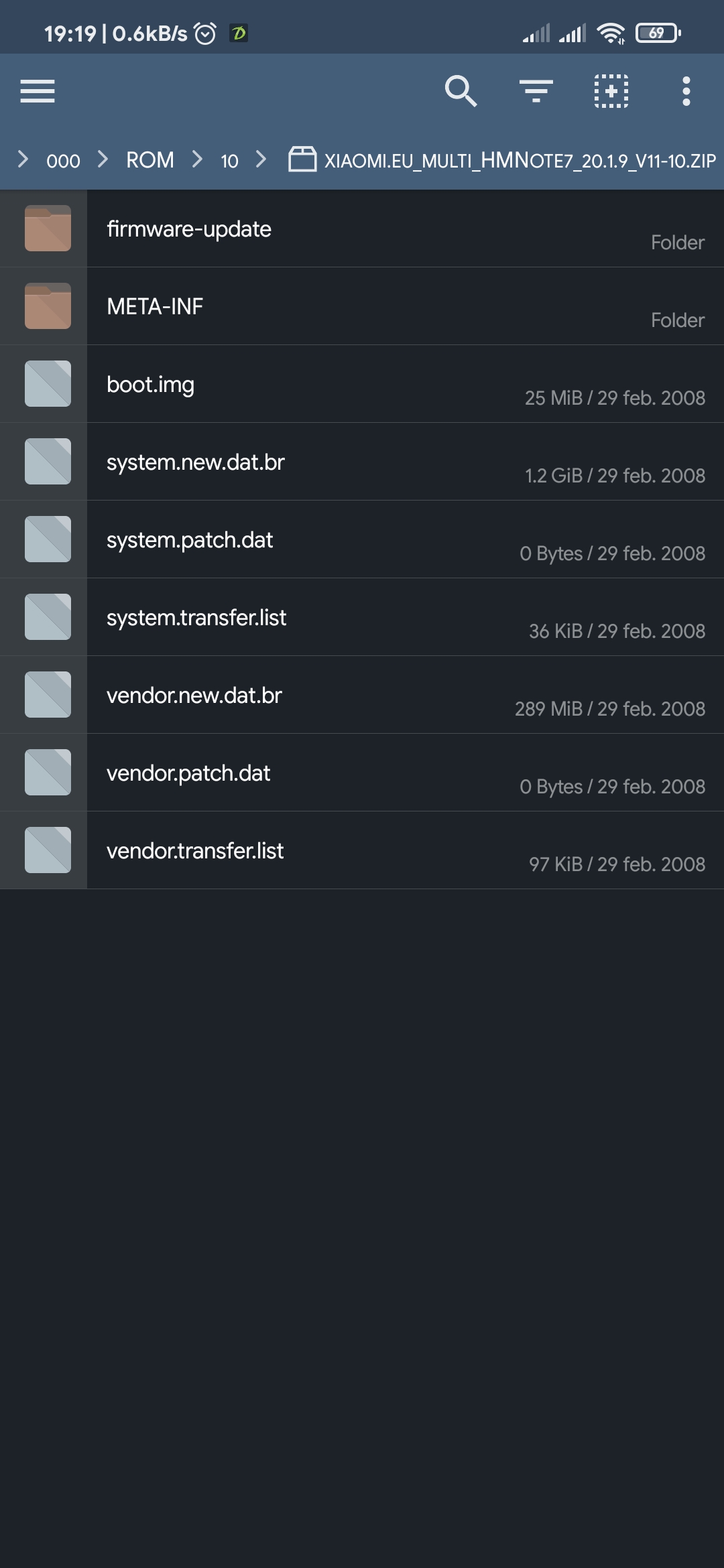
Task: Tap the ZIP archive icon in breadcrumb
Action: 302,159
